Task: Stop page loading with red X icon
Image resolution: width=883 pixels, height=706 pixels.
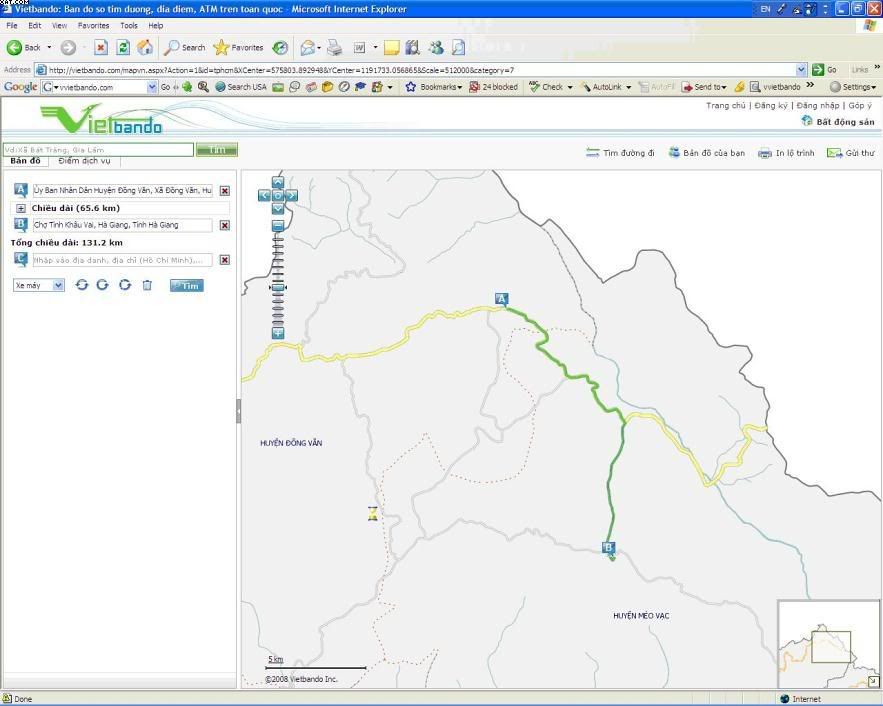Action: coord(101,48)
